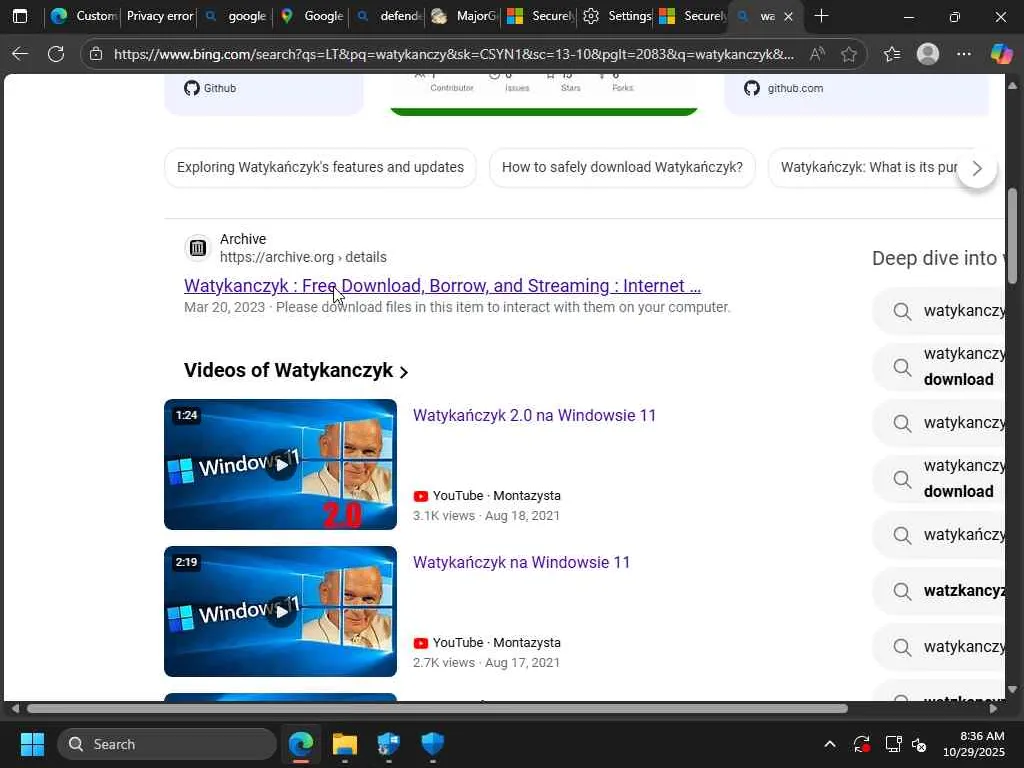The image size is (1024, 768).
Task: Refresh the Bing search page
Action: 56,54
